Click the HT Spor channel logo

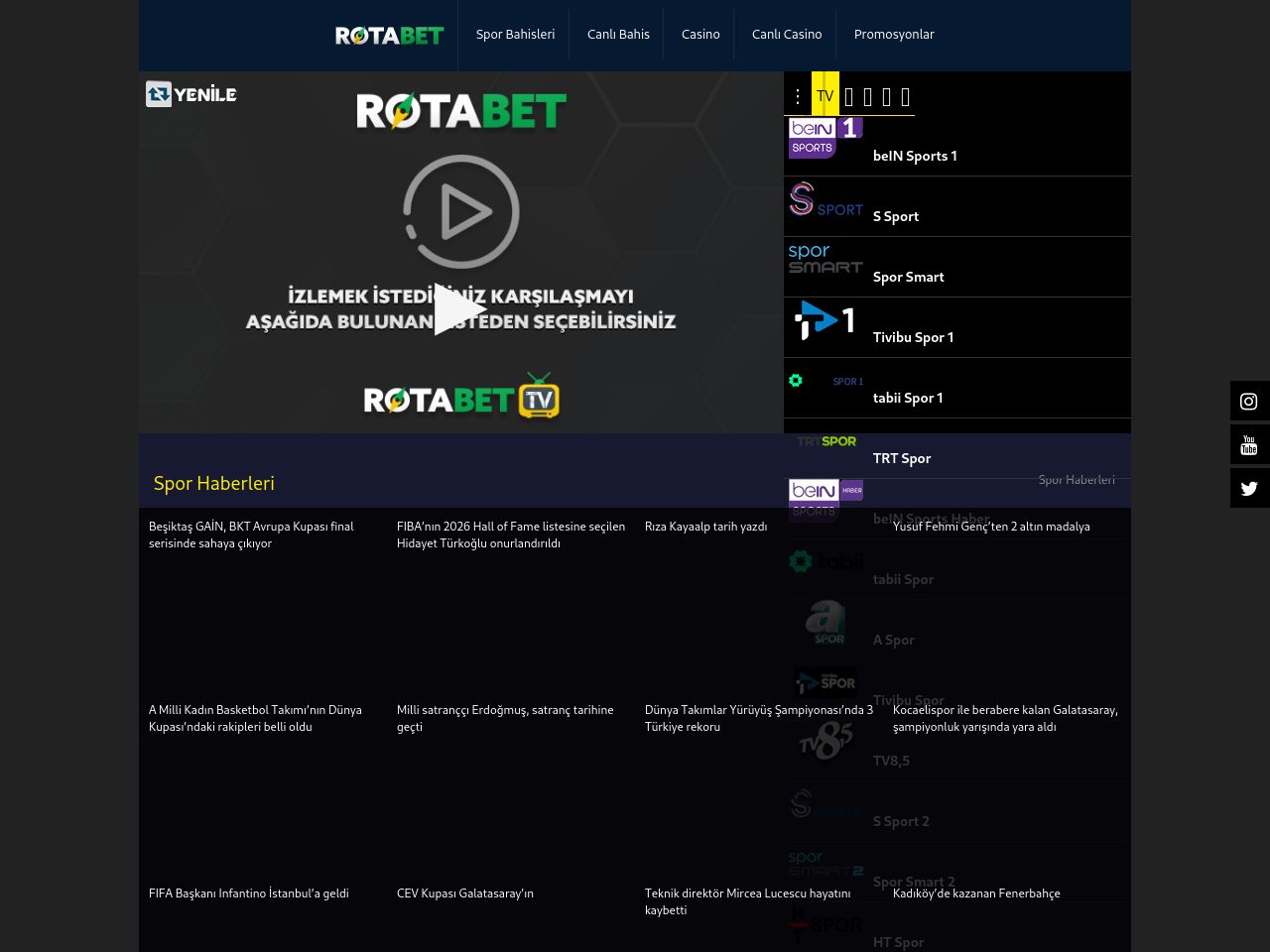(x=825, y=925)
